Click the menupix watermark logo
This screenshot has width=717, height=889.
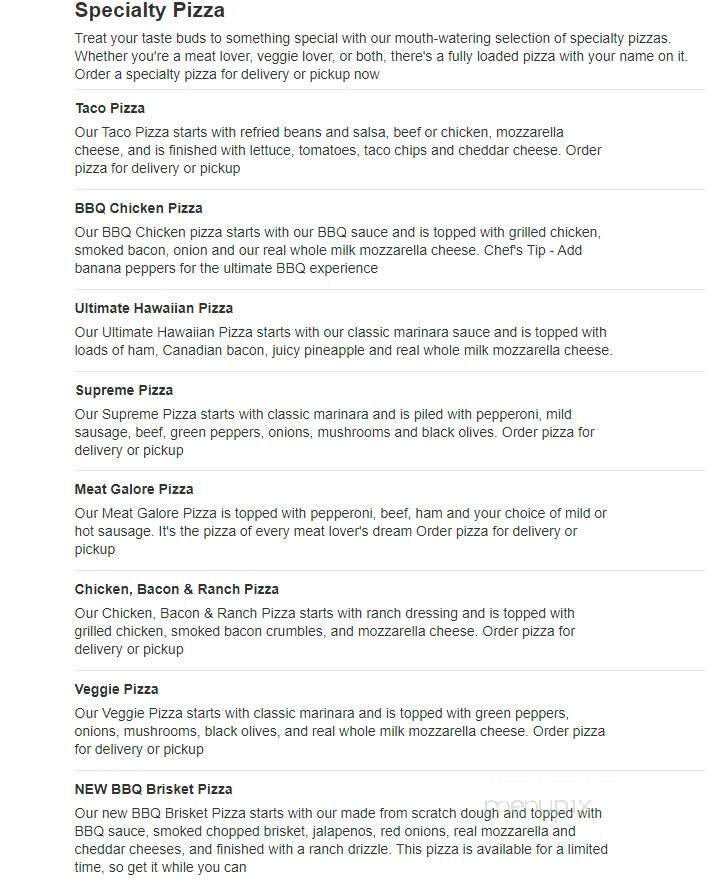[538, 806]
